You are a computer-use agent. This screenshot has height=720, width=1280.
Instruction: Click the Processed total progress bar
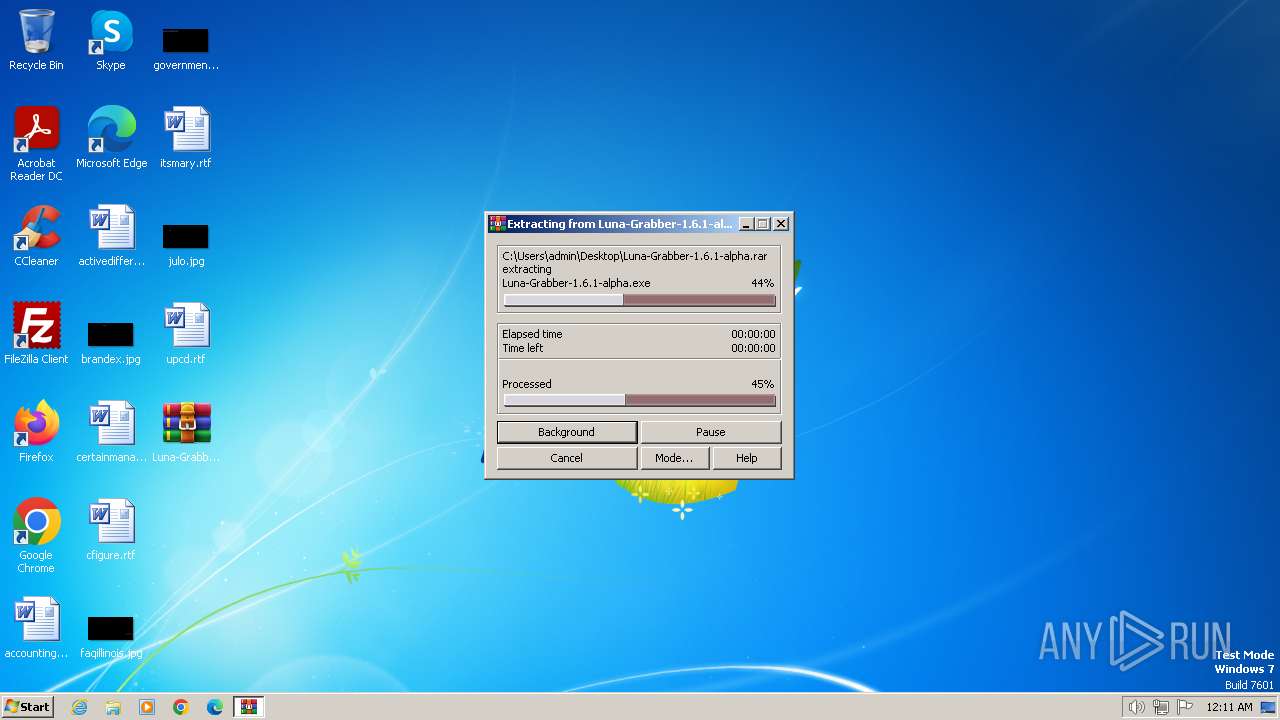tap(640, 400)
